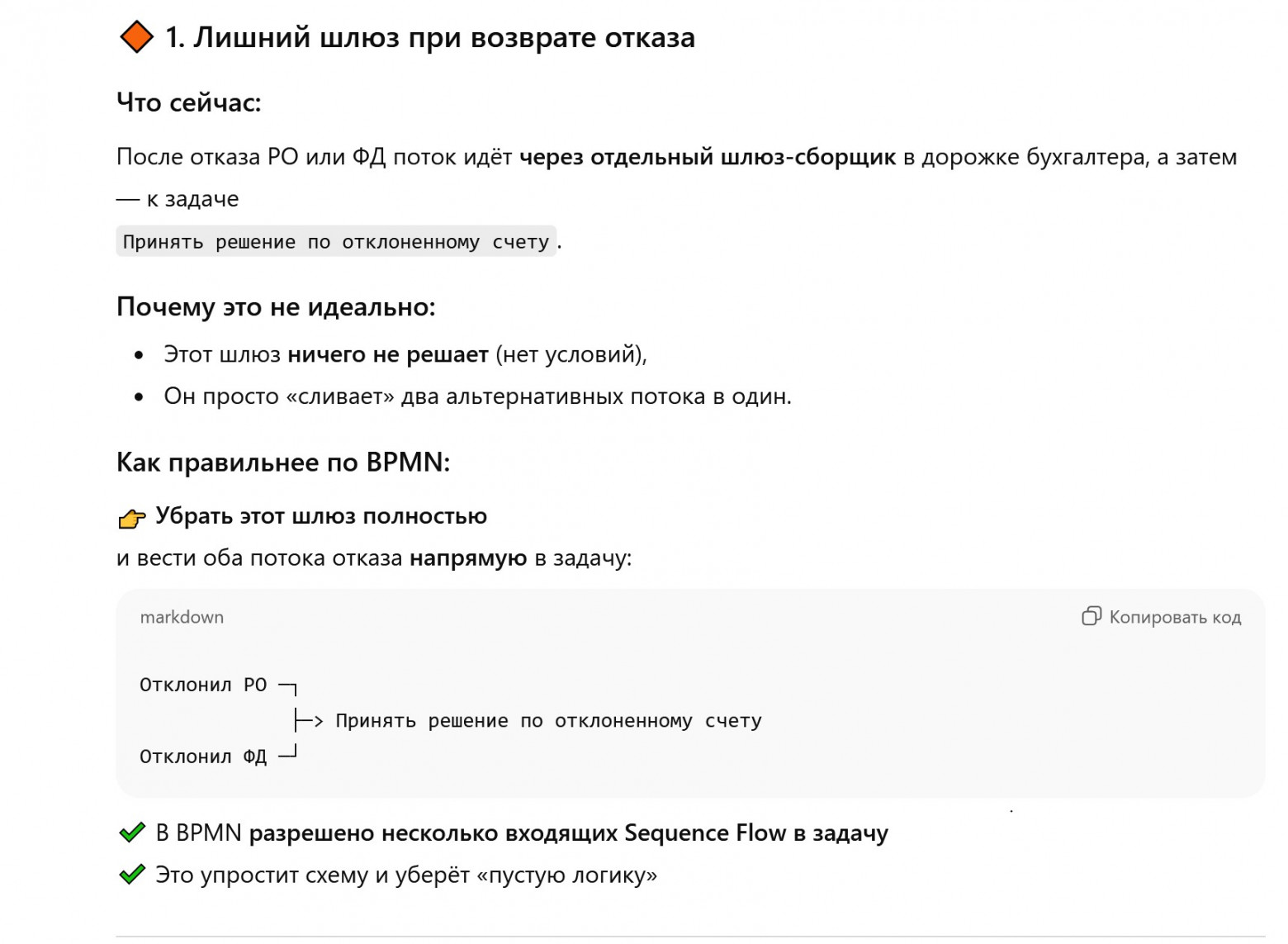Select the code block text Отклонил ФД

click(x=202, y=755)
